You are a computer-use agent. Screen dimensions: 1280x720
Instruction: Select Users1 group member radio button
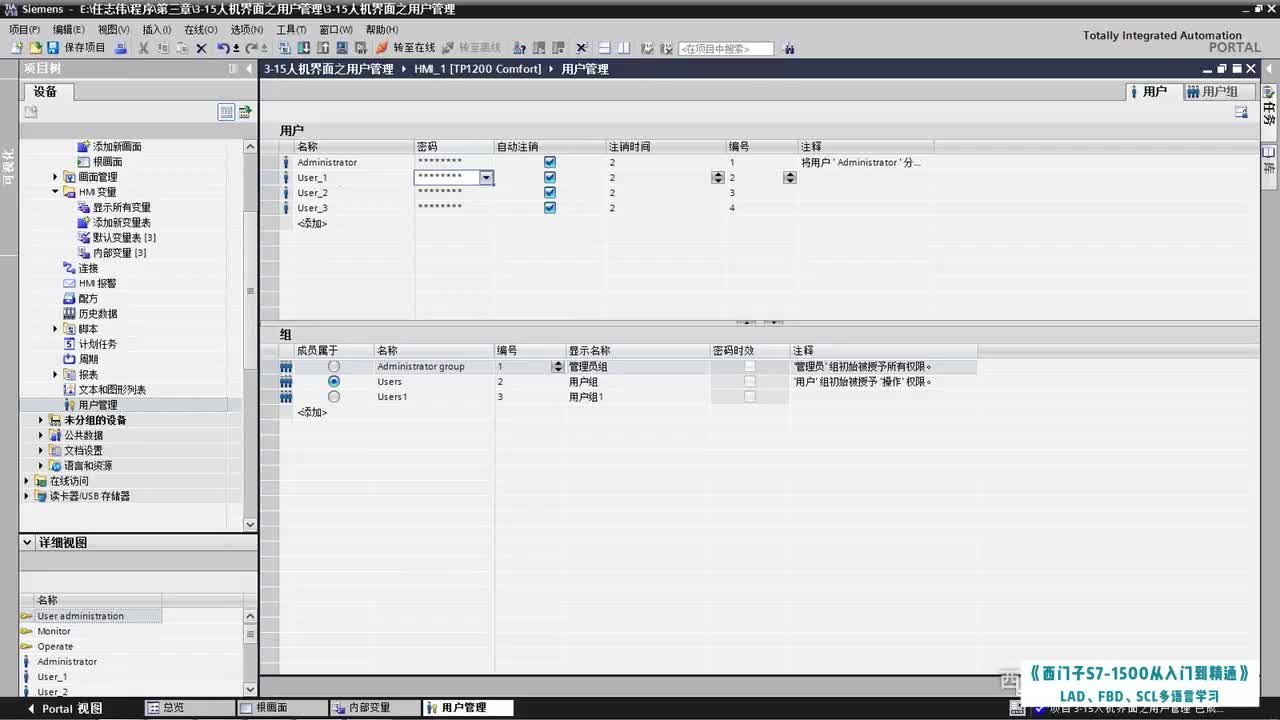point(334,397)
